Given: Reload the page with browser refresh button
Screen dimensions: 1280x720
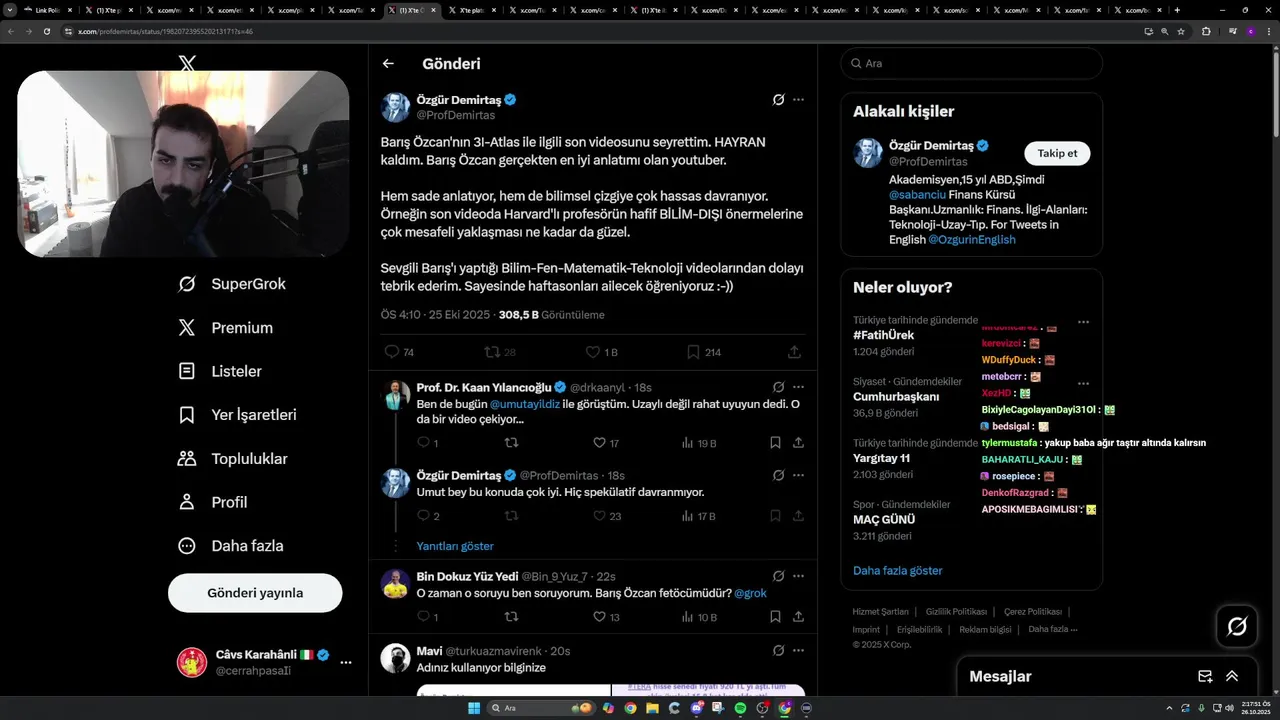Looking at the screenshot, I should tap(46, 31).
